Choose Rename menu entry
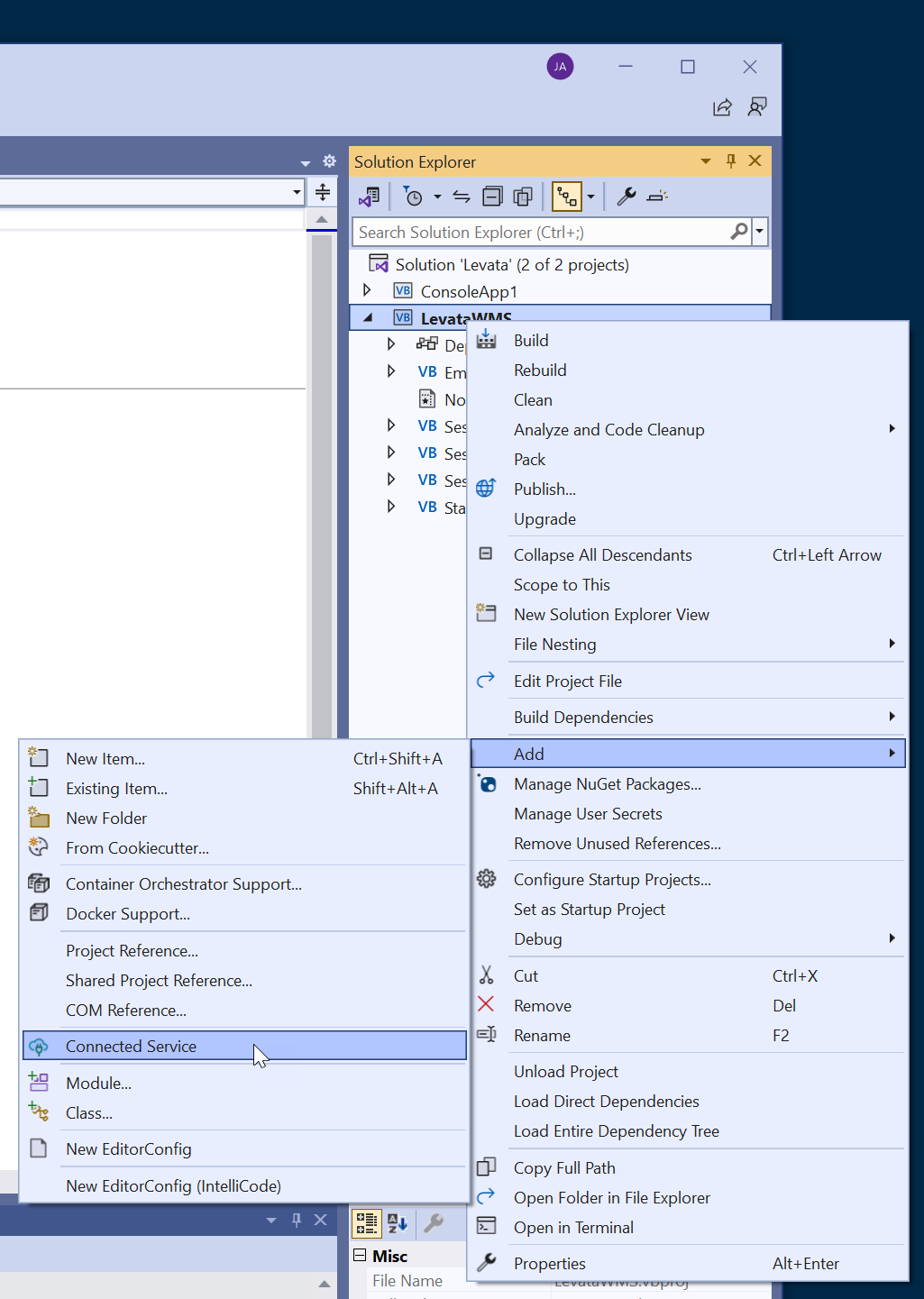 tap(688, 1035)
